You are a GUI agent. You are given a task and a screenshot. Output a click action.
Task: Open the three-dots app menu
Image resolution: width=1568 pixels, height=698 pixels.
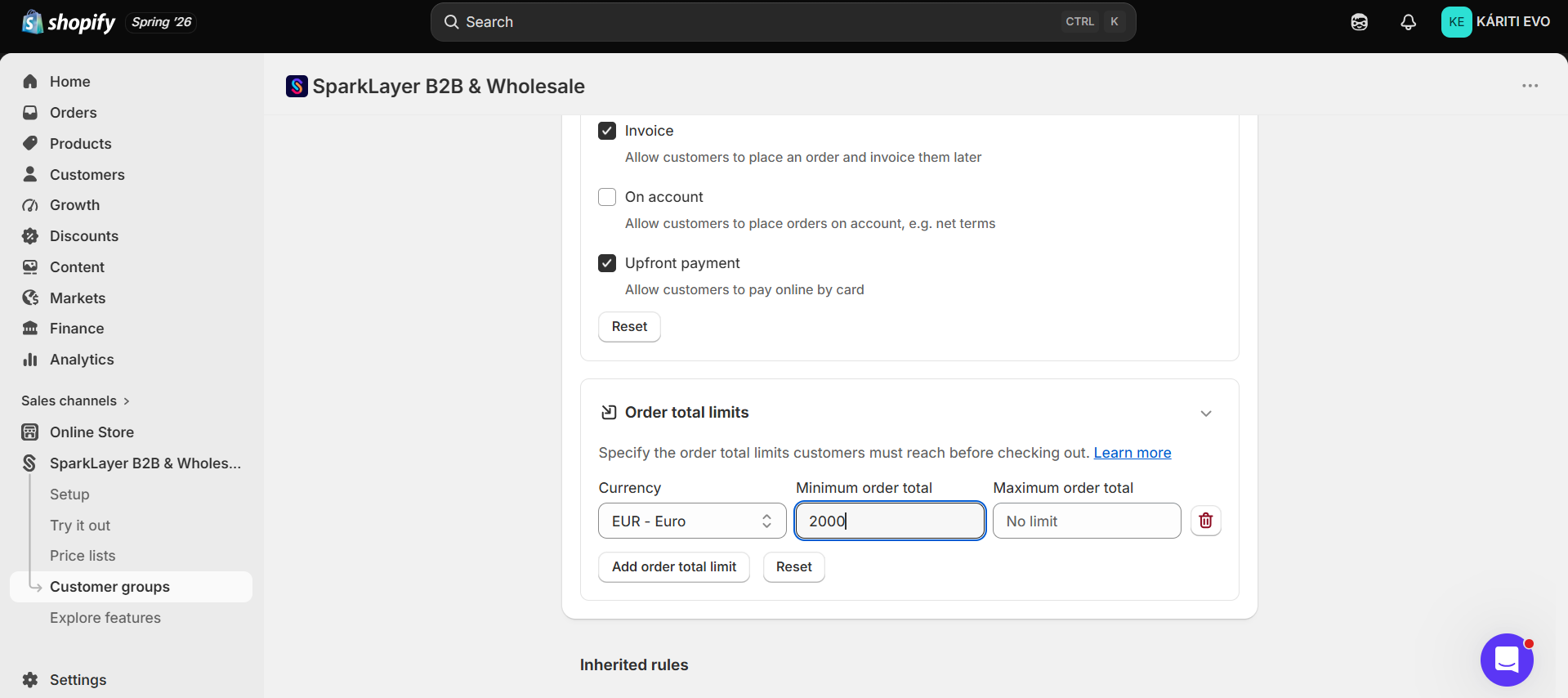pos(1530,86)
